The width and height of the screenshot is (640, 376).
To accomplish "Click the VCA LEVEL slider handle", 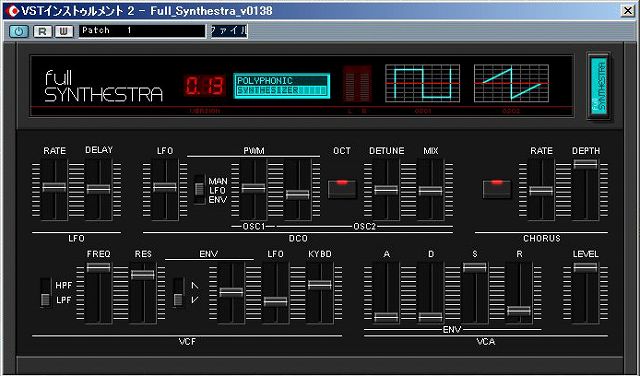I will (x=585, y=267).
